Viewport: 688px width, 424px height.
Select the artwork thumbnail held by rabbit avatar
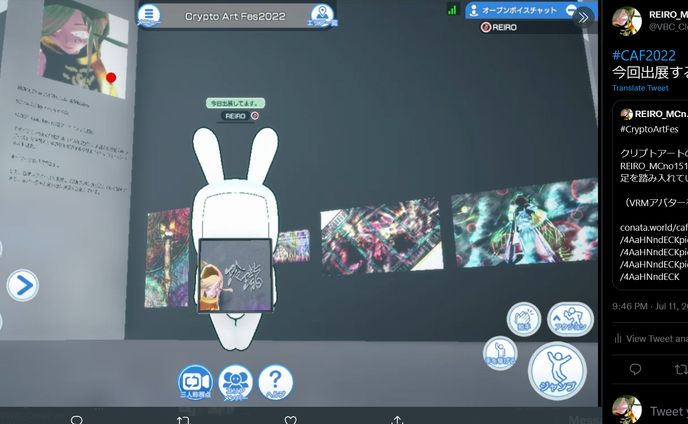tap(234, 275)
